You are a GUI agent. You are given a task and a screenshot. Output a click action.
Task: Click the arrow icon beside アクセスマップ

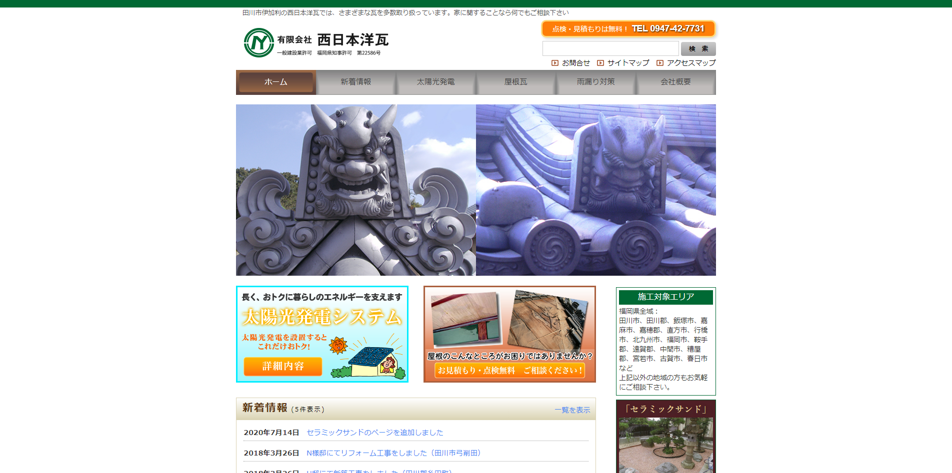coord(660,63)
